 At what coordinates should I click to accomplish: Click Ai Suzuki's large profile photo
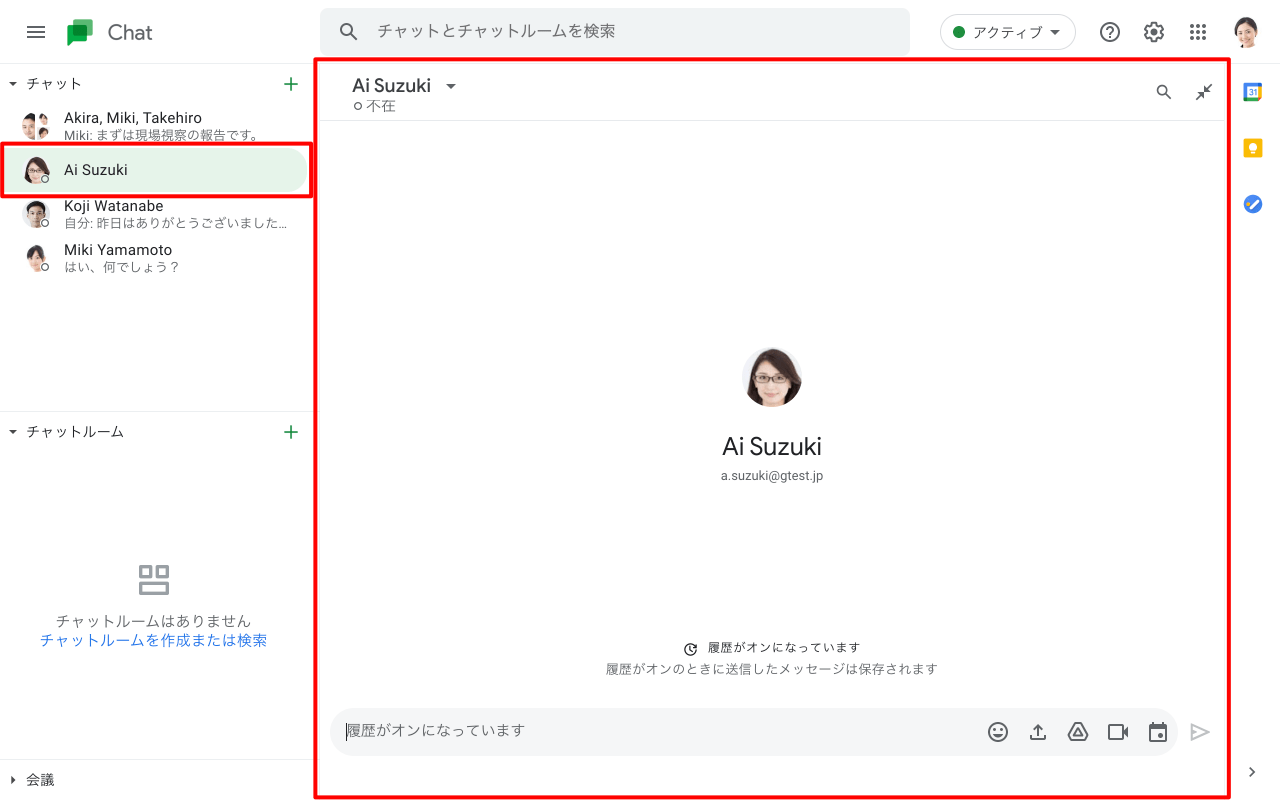772,377
